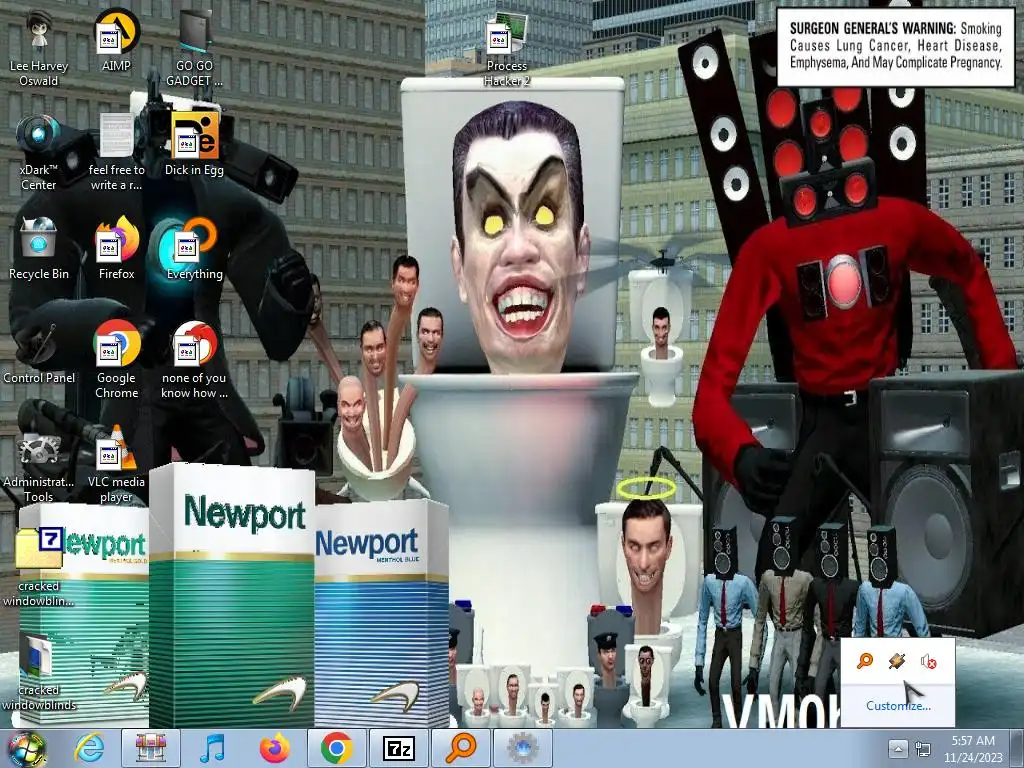Select the Everything desktop shortcut

coord(194,249)
